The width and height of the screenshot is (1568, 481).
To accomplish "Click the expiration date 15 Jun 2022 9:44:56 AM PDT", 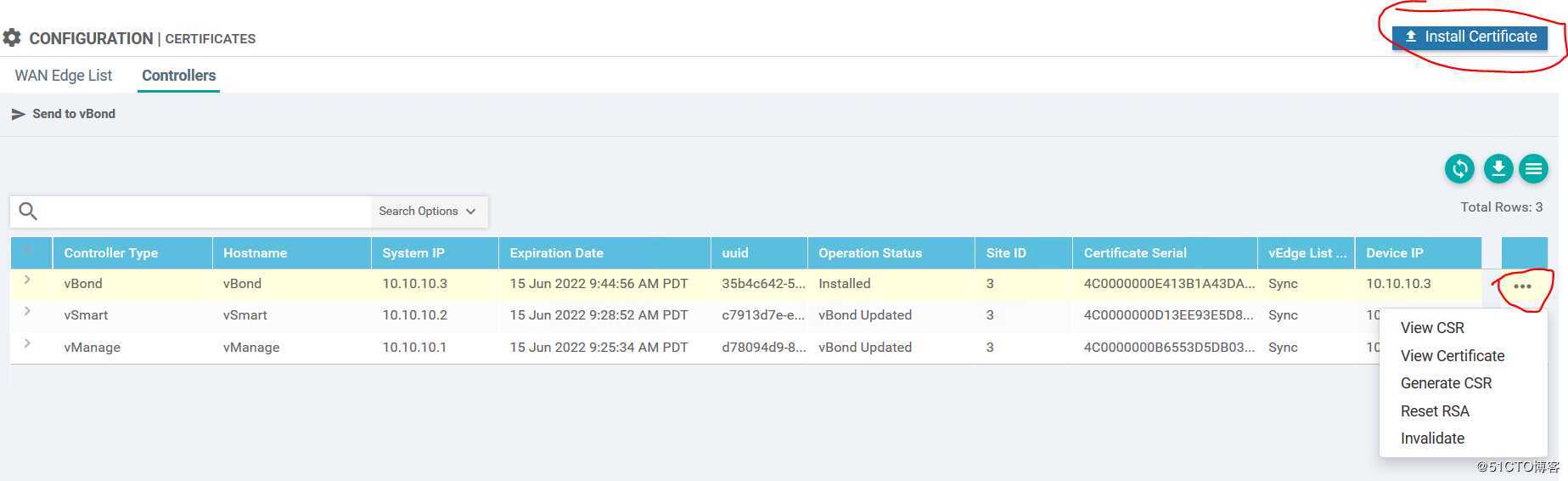I will coord(599,284).
